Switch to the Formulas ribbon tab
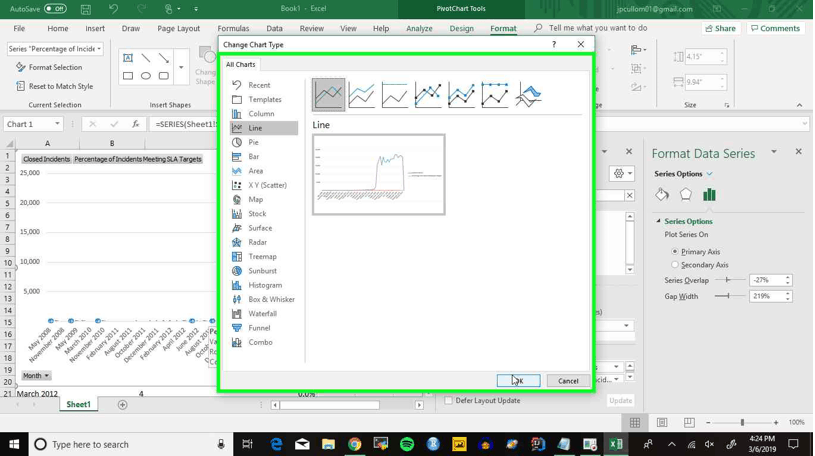815x456 pixels. click(233, 29)
